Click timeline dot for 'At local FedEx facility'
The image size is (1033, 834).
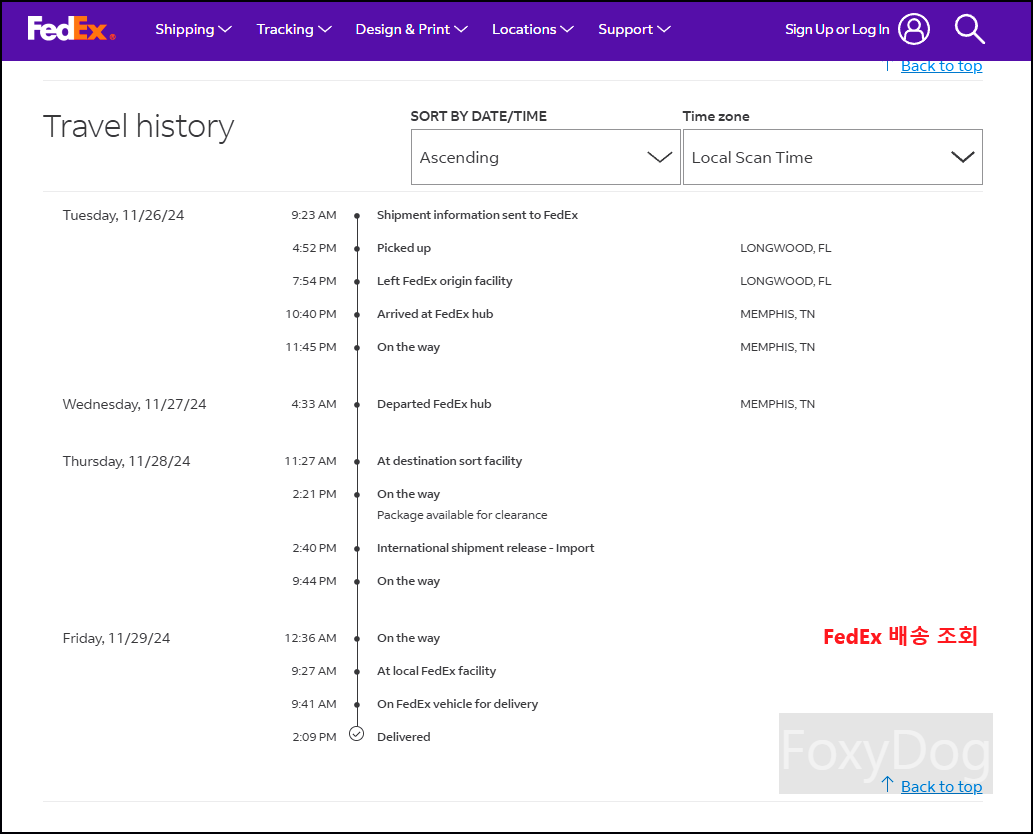click(x=357, y=671)
